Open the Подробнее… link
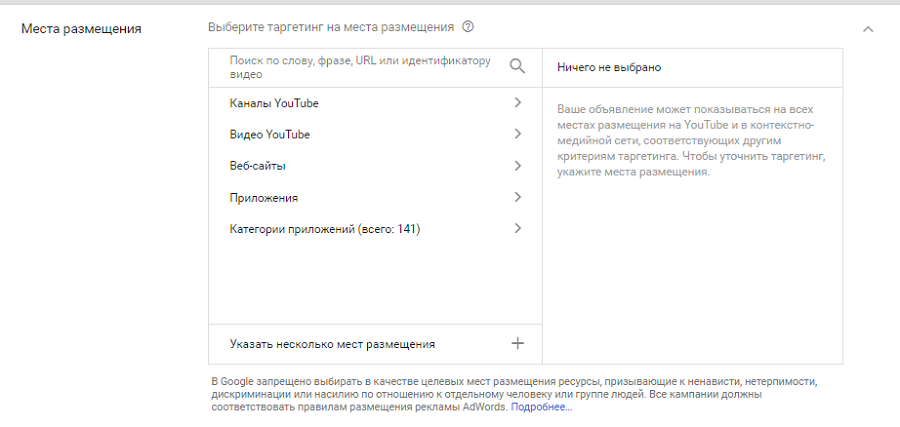The height and width of the screenshot is (427, 900). pyautogui.click(x=541, y=408)
